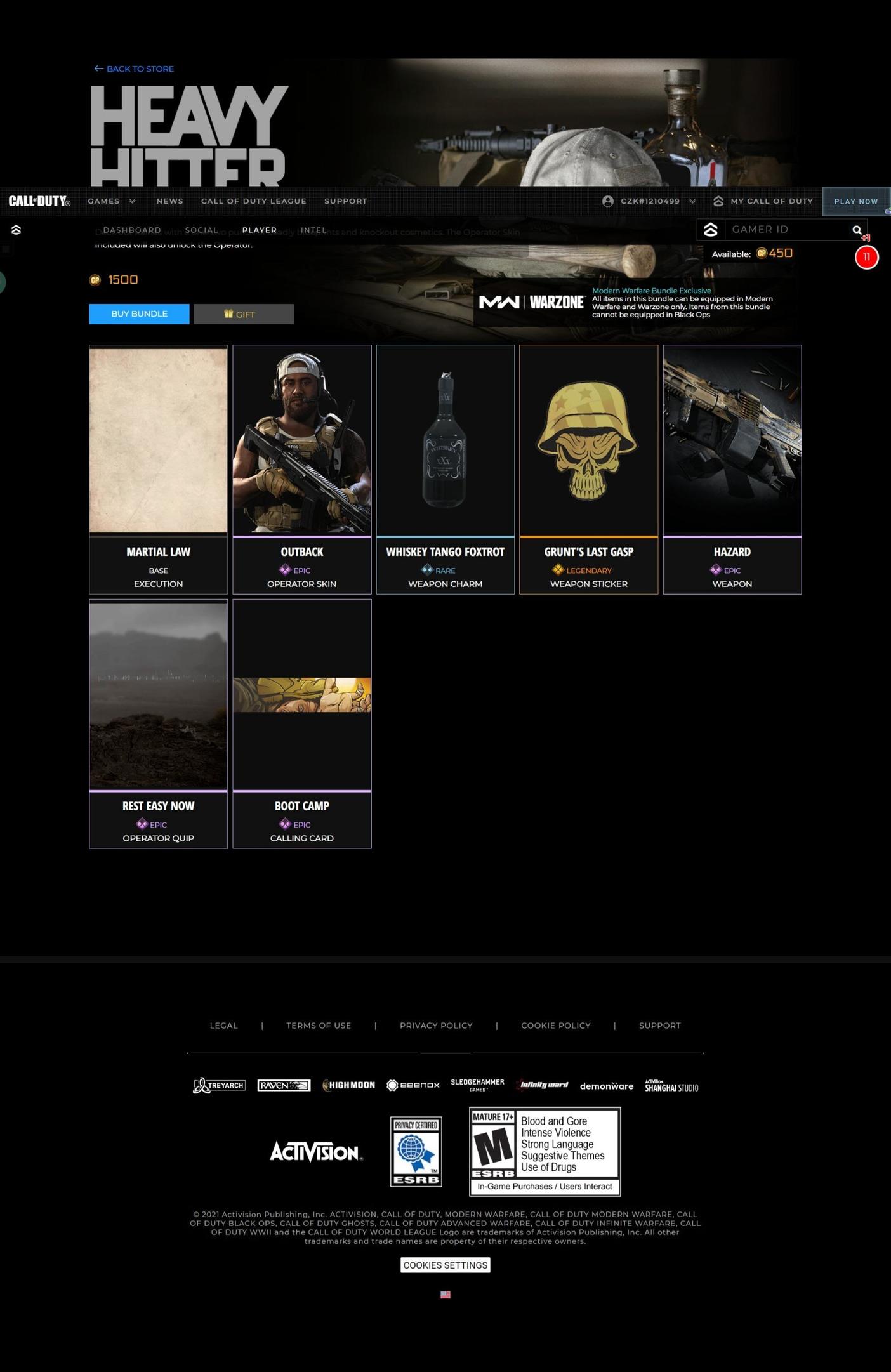Go back via Back to Store link

point(134,69)
